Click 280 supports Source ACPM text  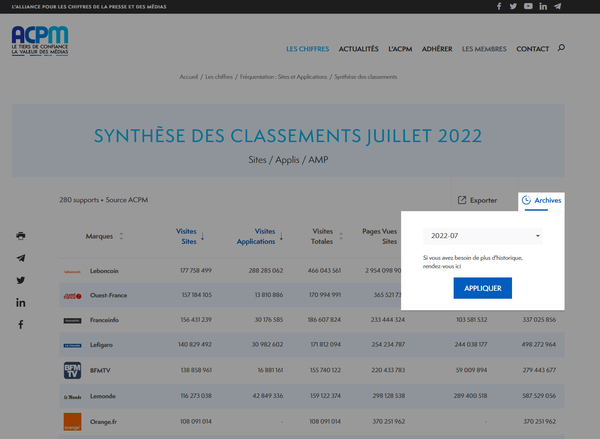click(x=104, y=200)
